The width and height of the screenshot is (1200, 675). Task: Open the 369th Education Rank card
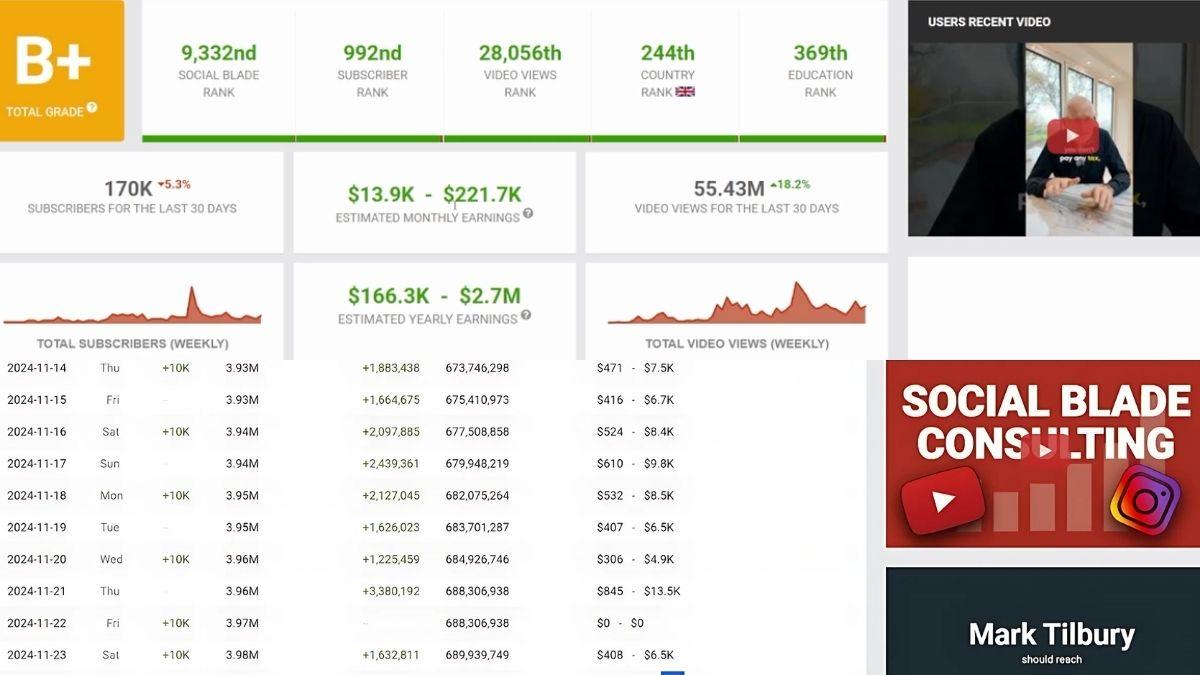[820, 70]
